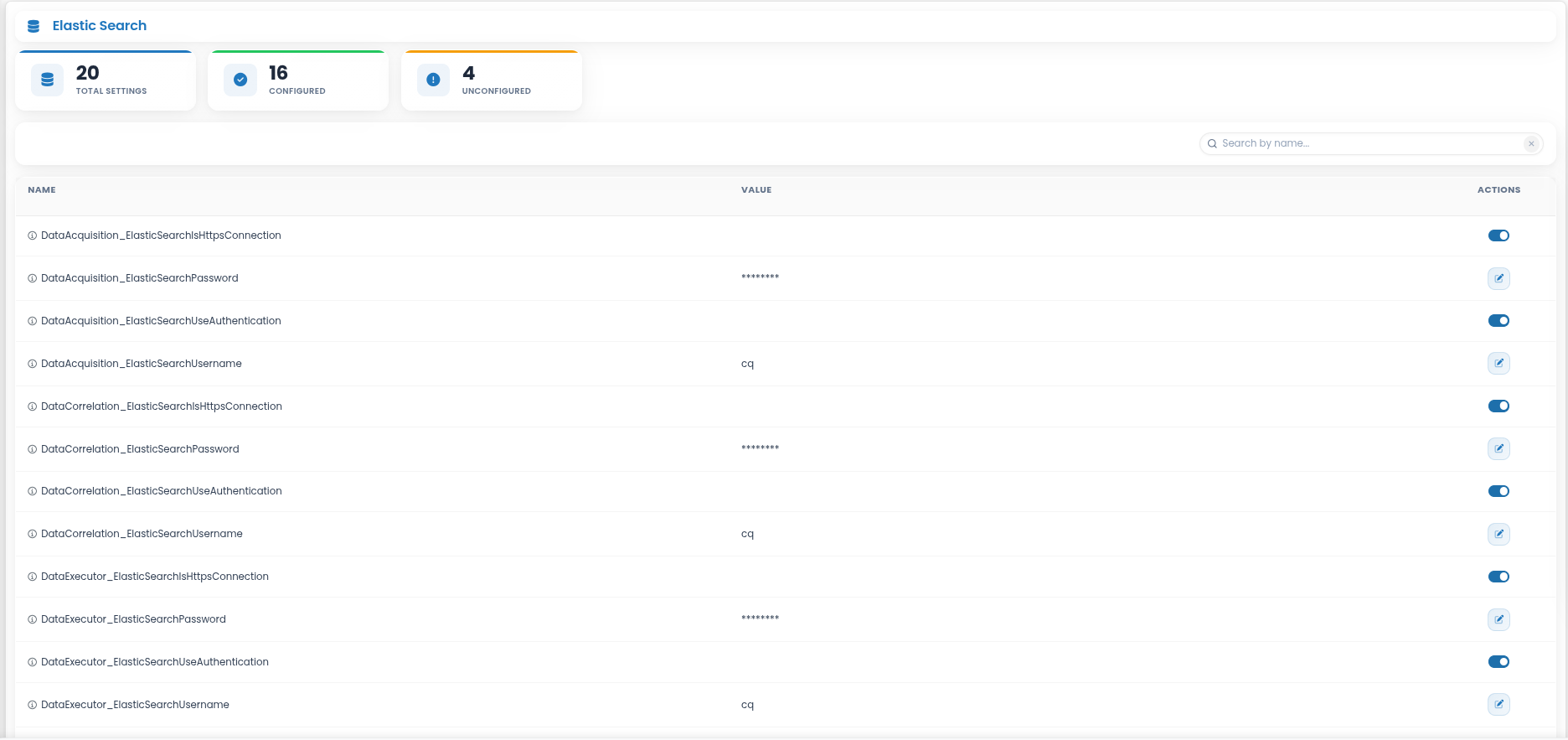Edit the DataCorrelation_ElasticSearchUsername value

coord(1498,534)
